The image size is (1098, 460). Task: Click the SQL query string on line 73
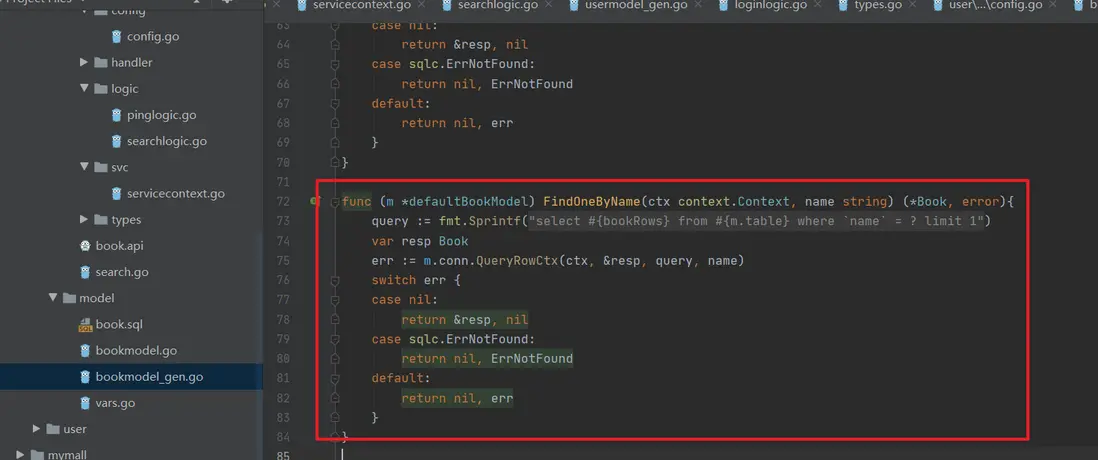pos(757,221)
